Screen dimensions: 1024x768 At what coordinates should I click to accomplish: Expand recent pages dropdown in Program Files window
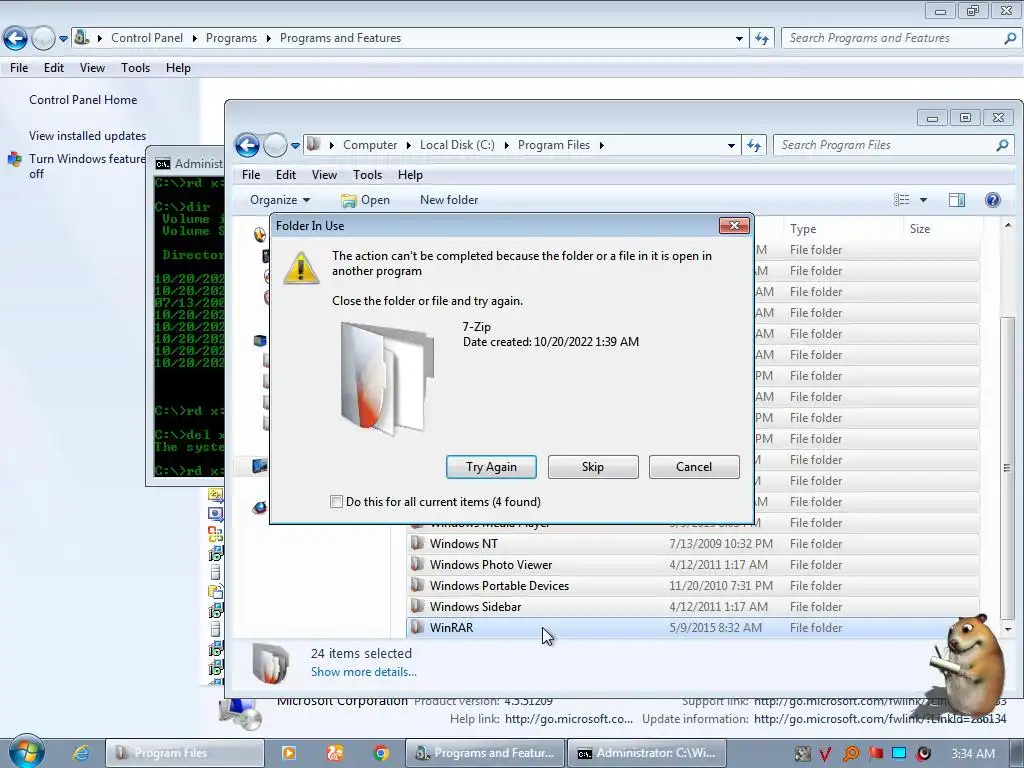pyautogui.click(x=295, y=146)
